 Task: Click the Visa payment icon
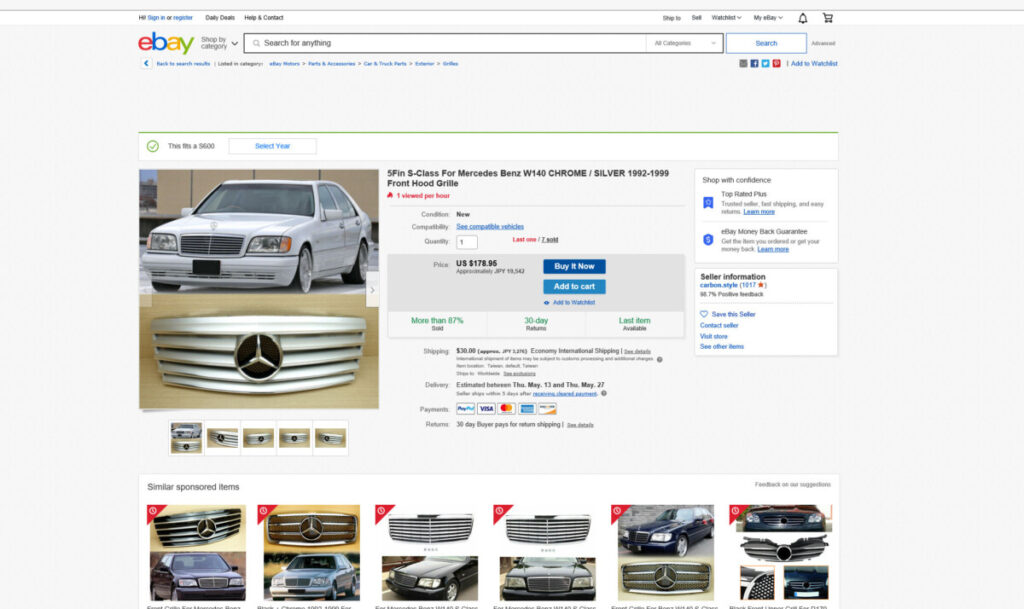tap(486, 409)
